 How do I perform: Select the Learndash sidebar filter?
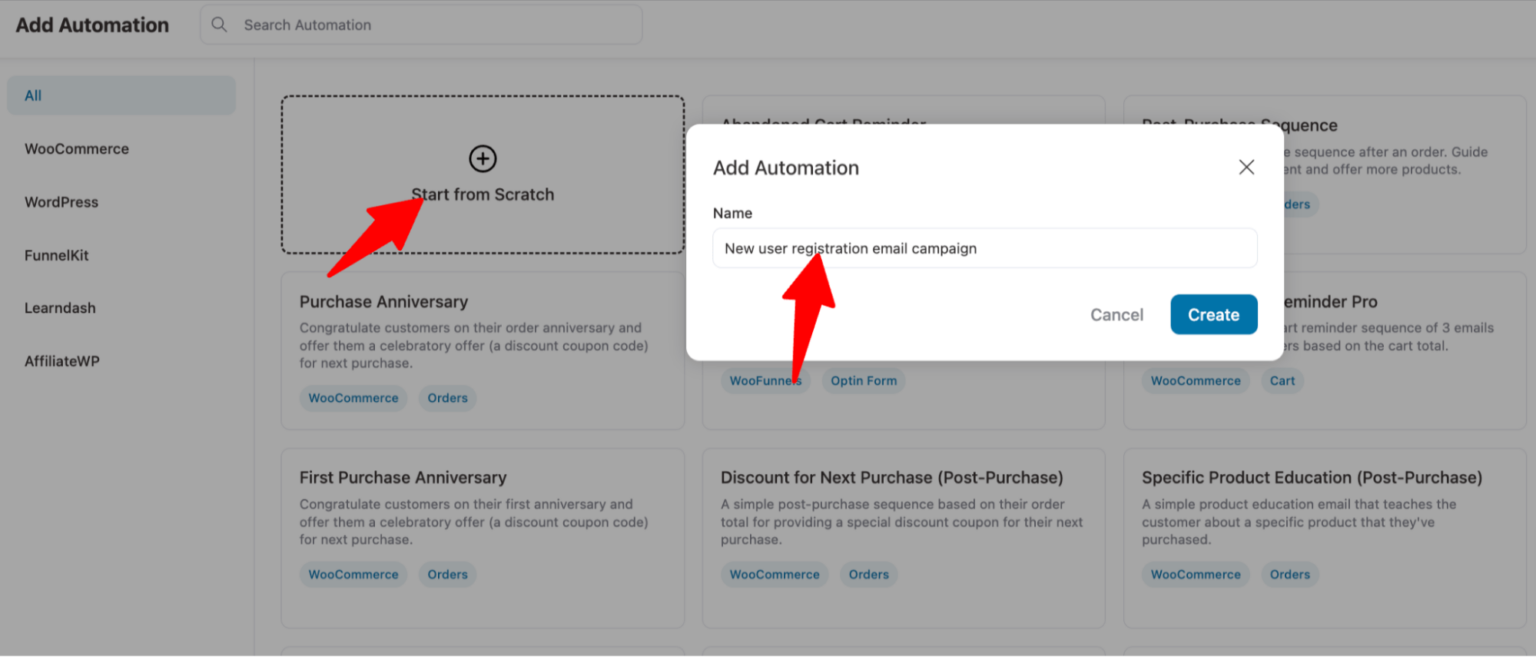click(60, 307)
